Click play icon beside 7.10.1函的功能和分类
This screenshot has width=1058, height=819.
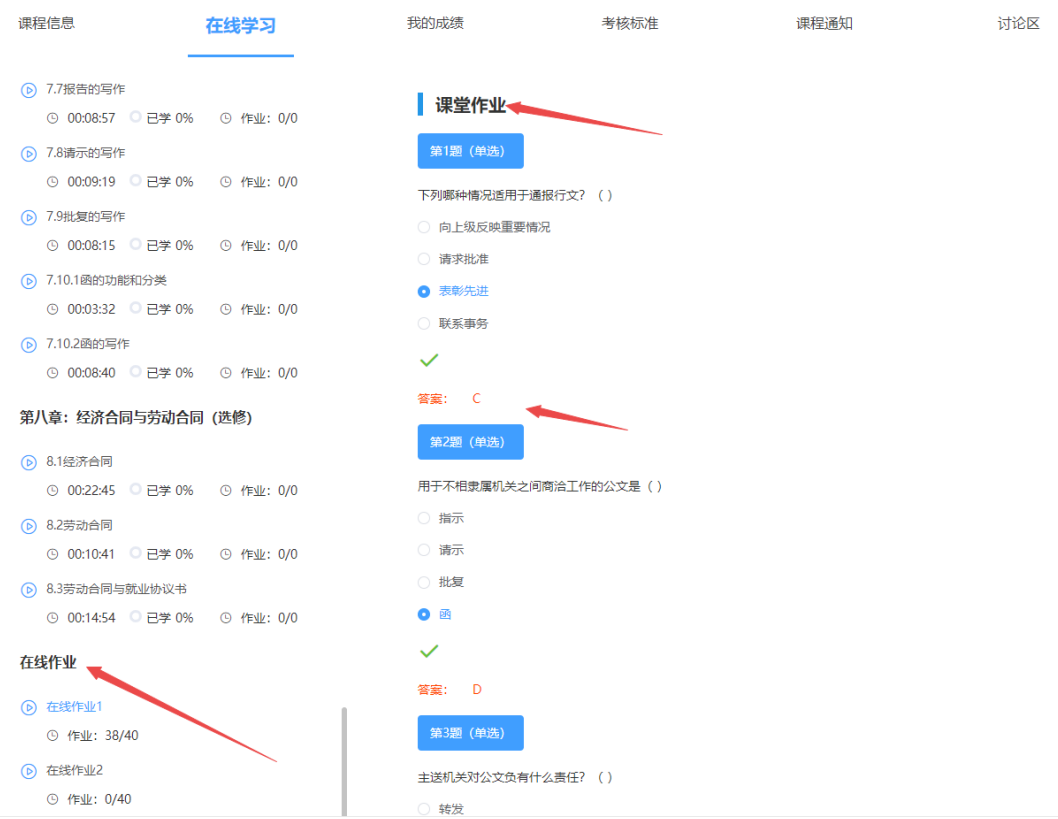[28, 281]
